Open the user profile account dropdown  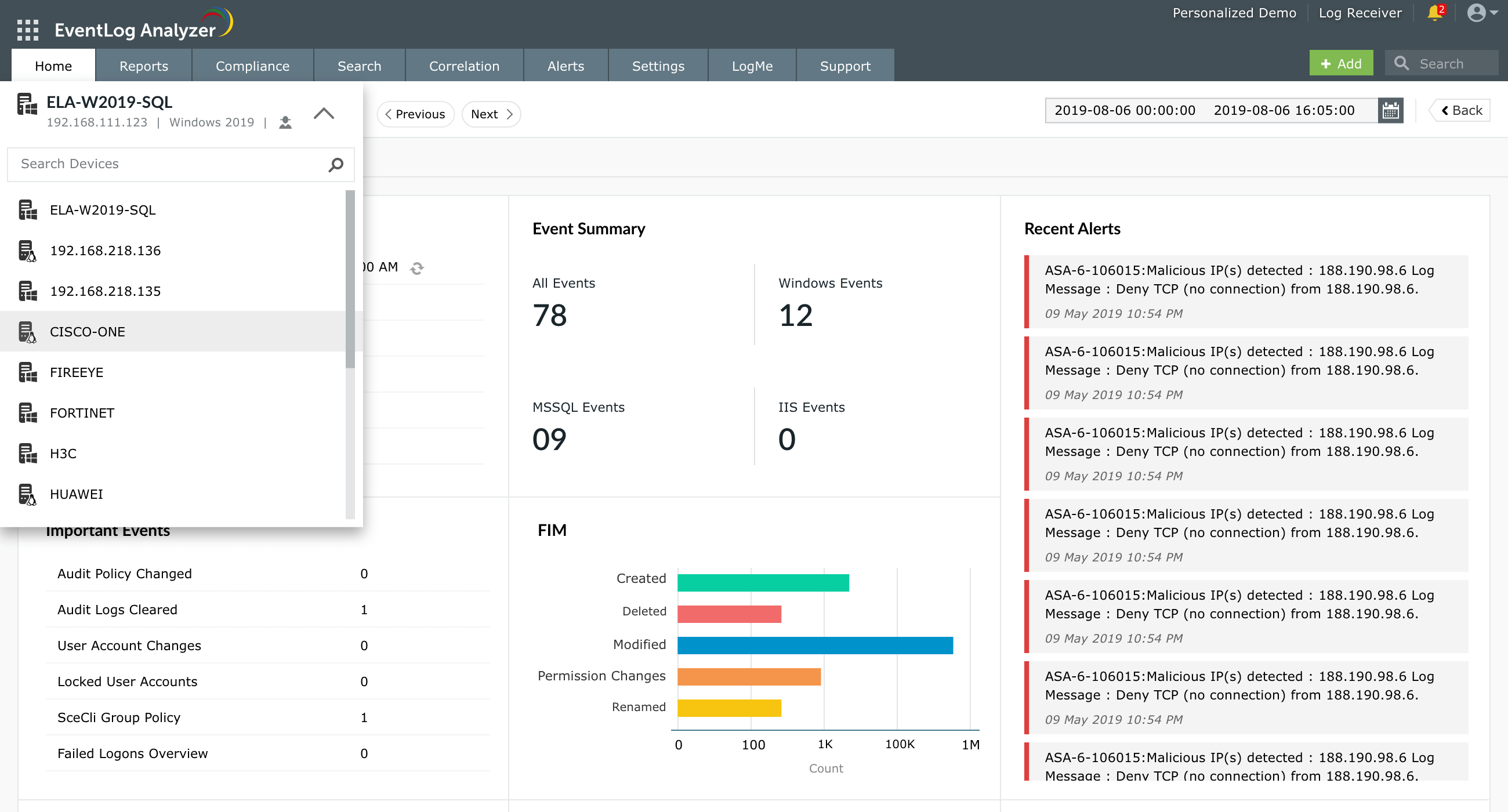(x=1482, y=13)
